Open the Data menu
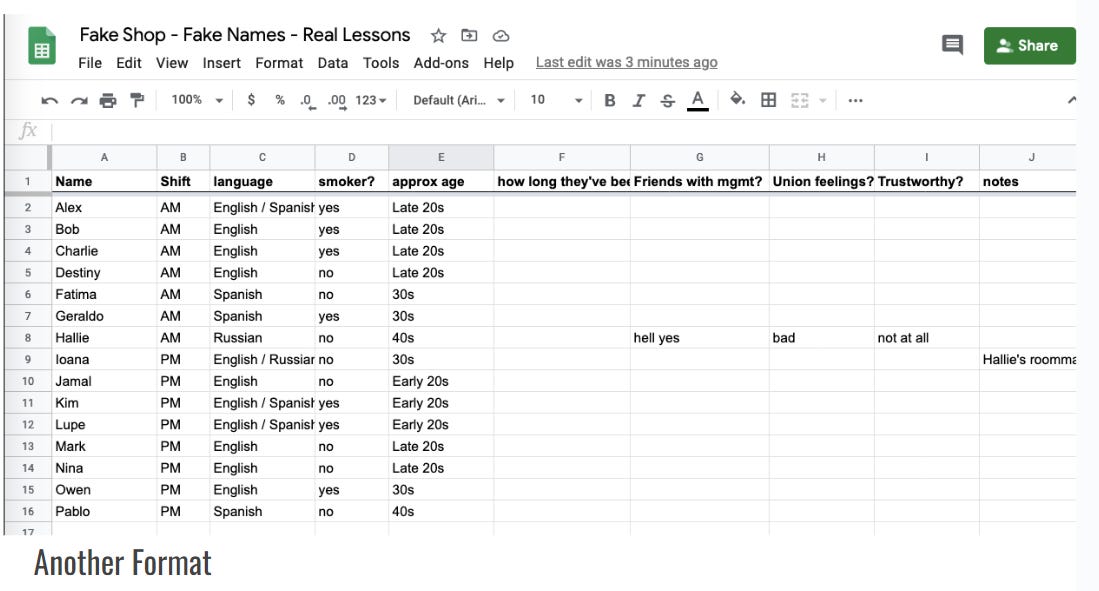The height and width of the screenshot is (591, 1099). [333, 63]
